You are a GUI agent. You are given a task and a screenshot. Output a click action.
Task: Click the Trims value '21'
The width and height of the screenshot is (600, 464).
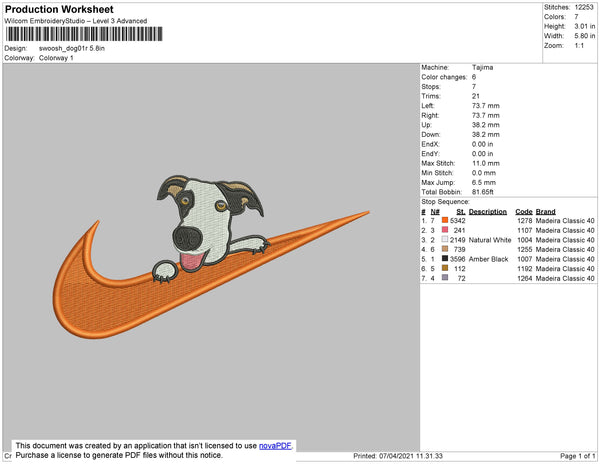coord(476,96)
